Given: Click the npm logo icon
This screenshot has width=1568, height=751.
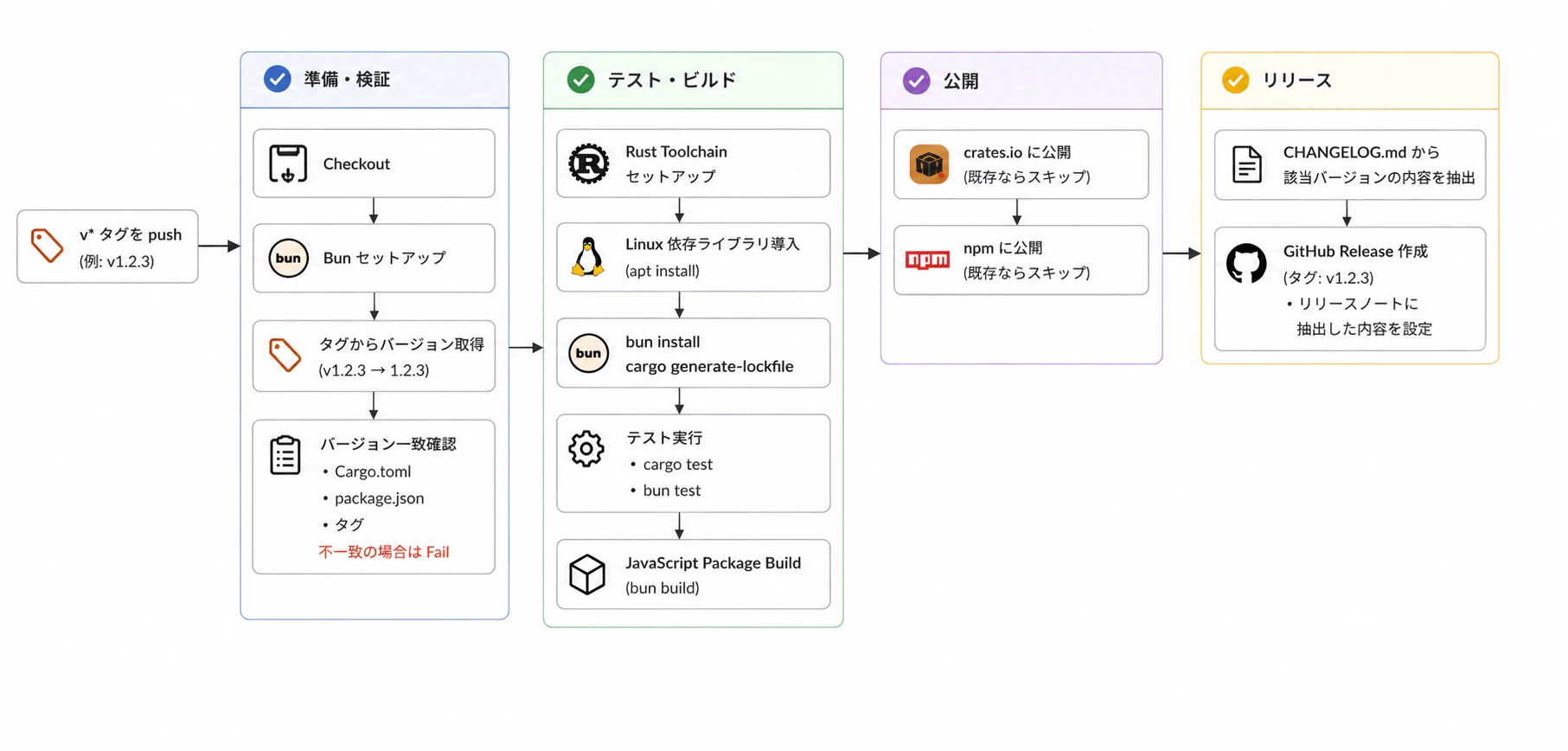Looking at the screenshot, I should tap(927, 260).
